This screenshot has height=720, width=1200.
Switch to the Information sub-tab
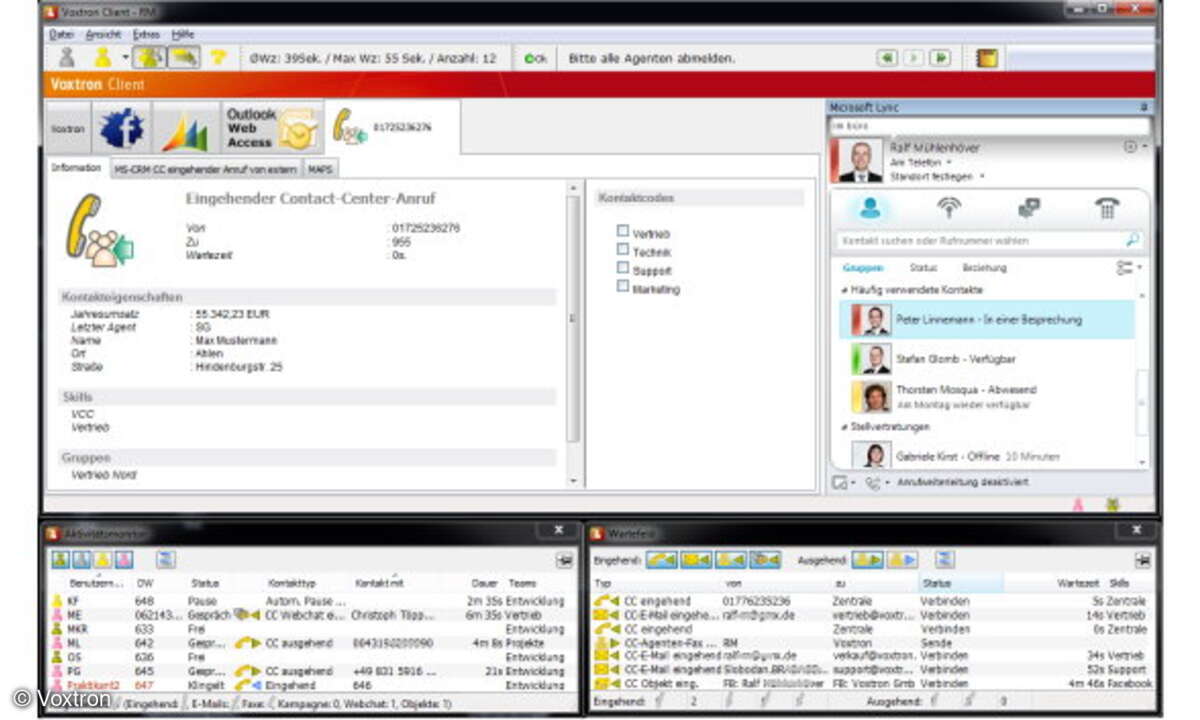(77, 168)
